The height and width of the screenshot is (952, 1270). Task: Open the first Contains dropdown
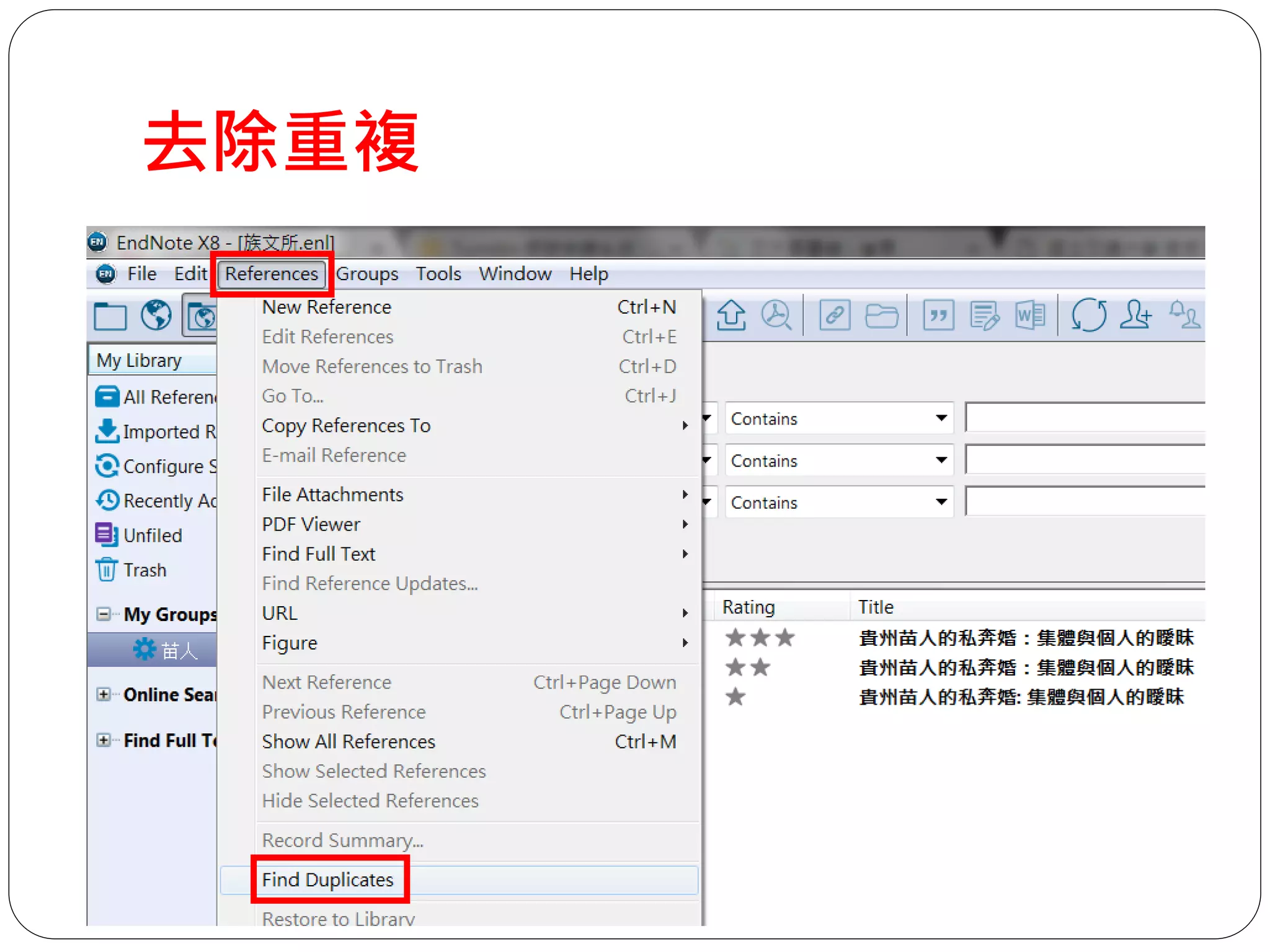coord(838,418)
